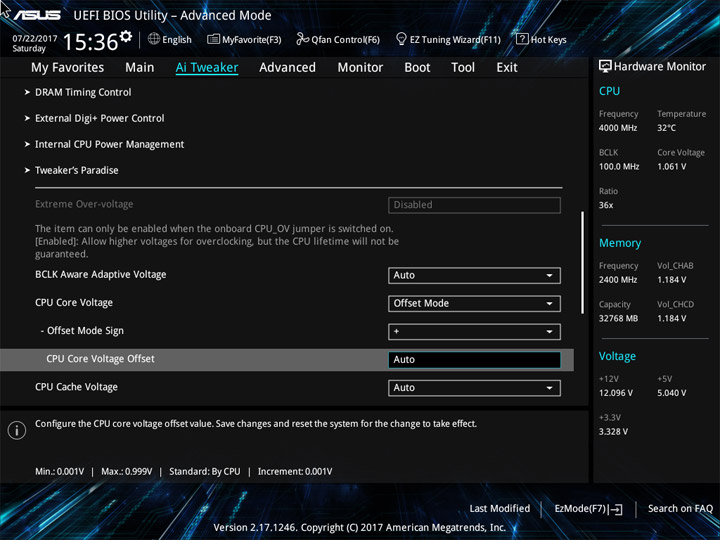Open Qfan Control(F6) fan icon
Image resolution: width=720 pixels, height=540 pixels.
(x=302, y=39)
